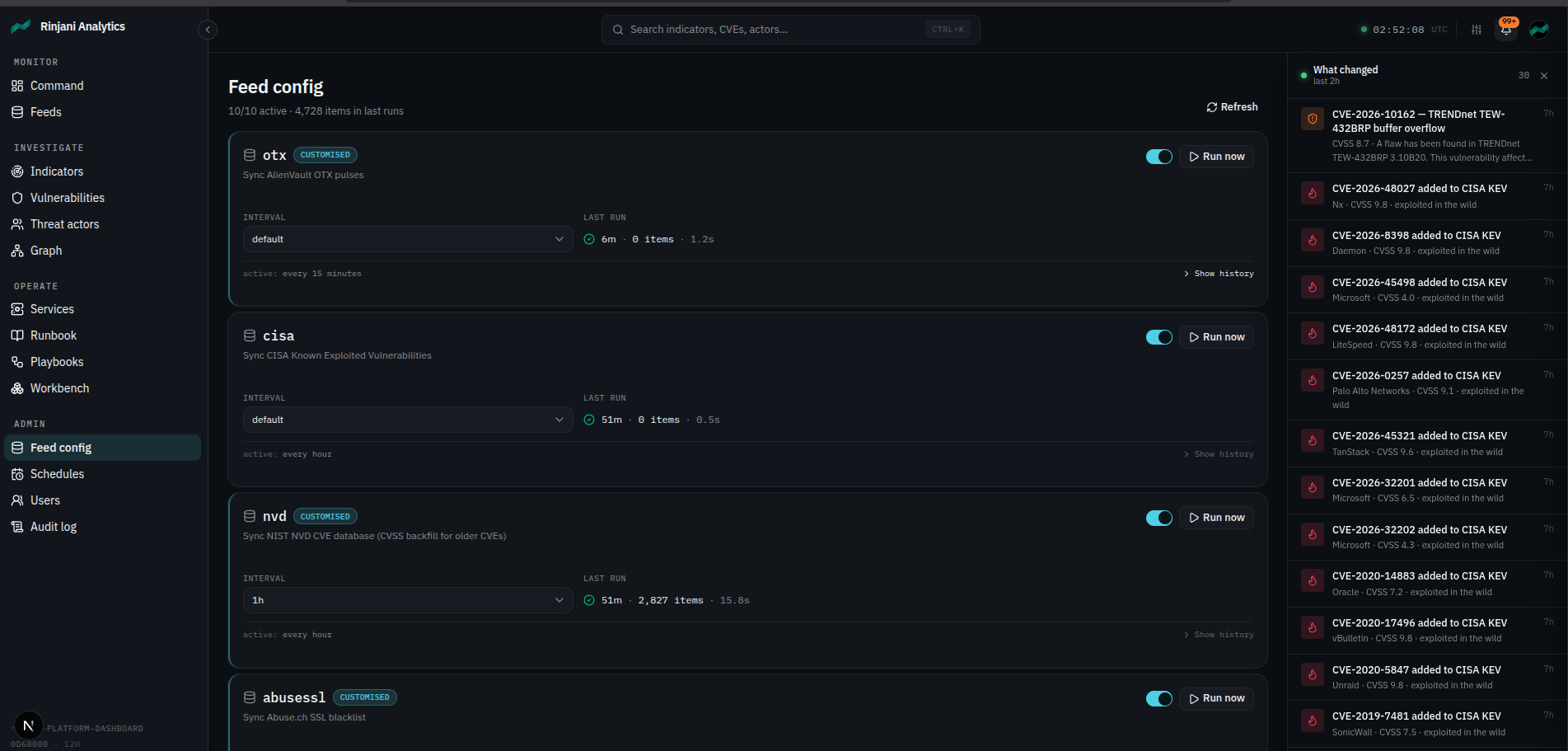The width and height of the screenshot is (1568, 751).
Task: Click the cisa feed database icon
Action: tap(250, 336)
